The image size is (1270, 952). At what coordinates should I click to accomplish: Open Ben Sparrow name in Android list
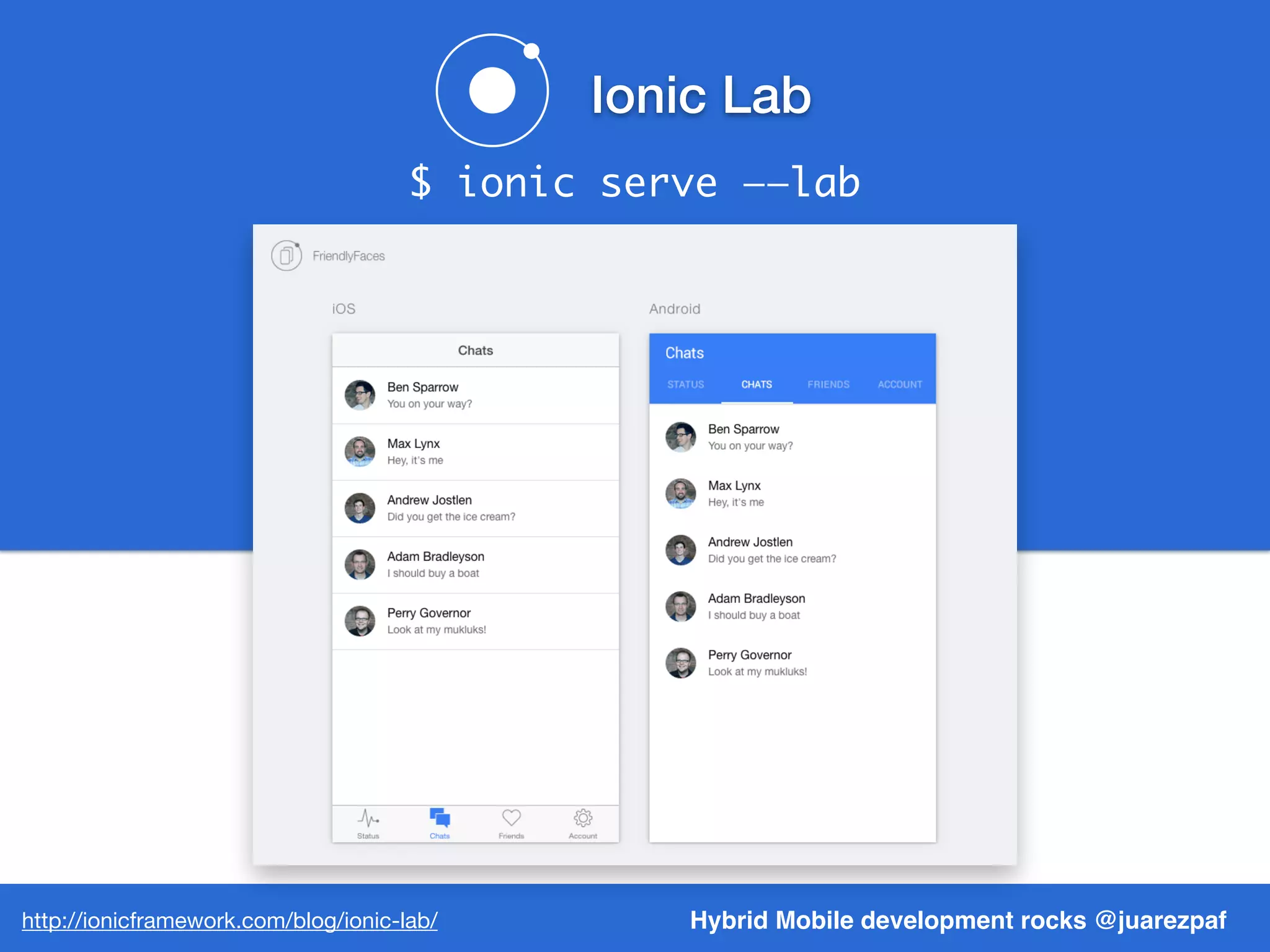tap(744, 430)
